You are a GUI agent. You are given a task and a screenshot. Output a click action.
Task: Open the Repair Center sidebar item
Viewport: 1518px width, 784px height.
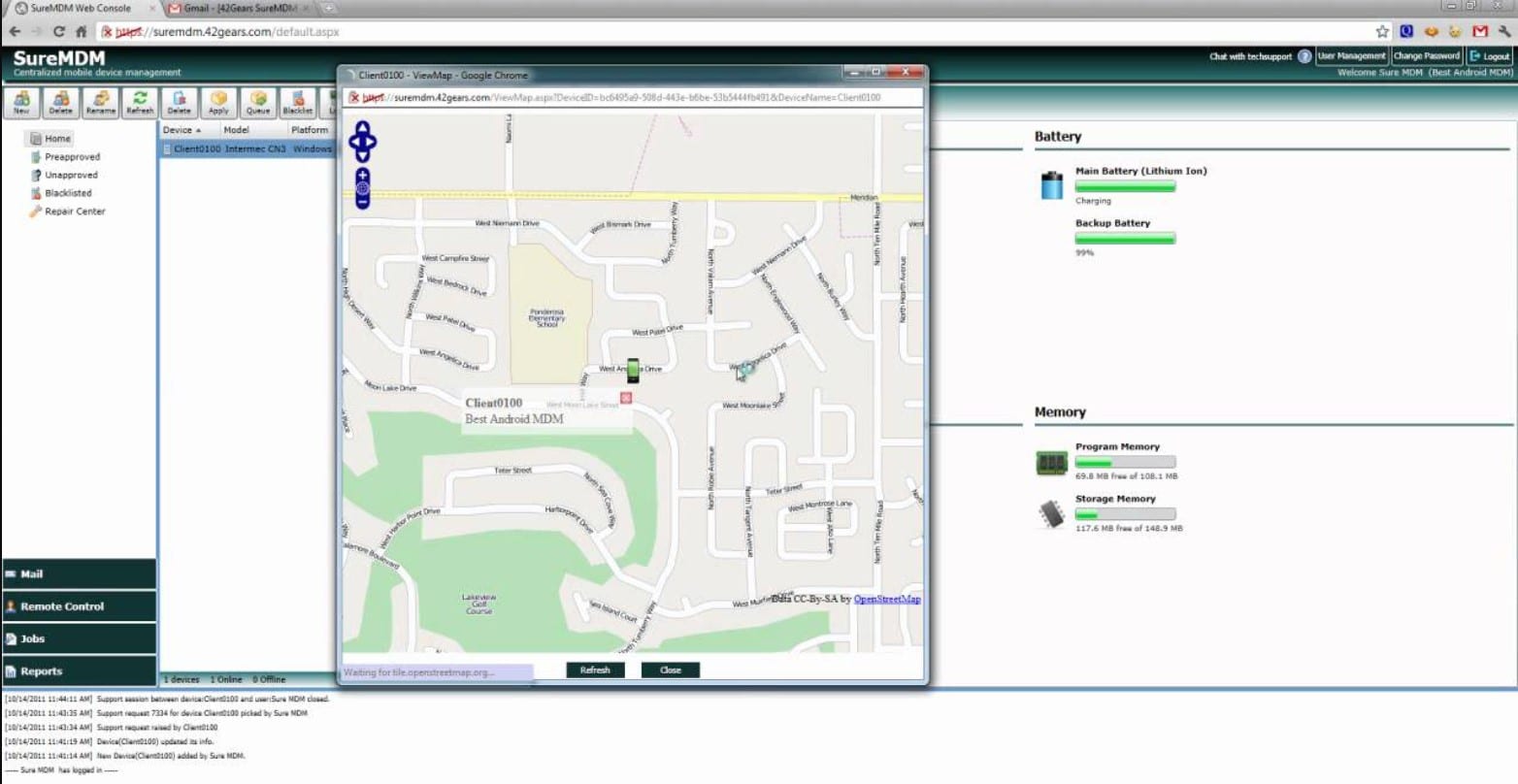67,212
